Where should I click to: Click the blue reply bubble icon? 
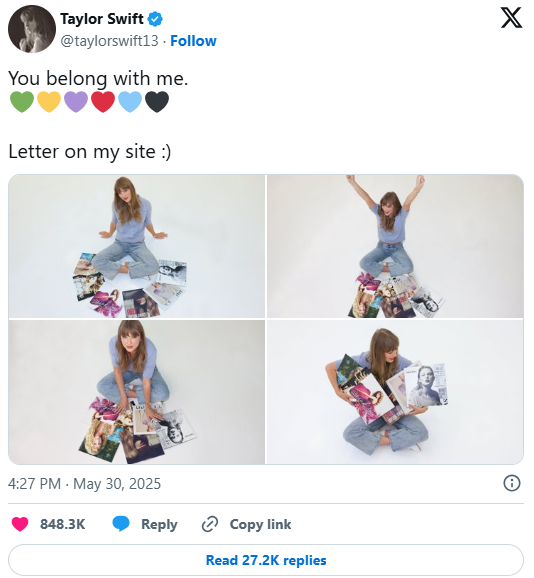[121, 524]
